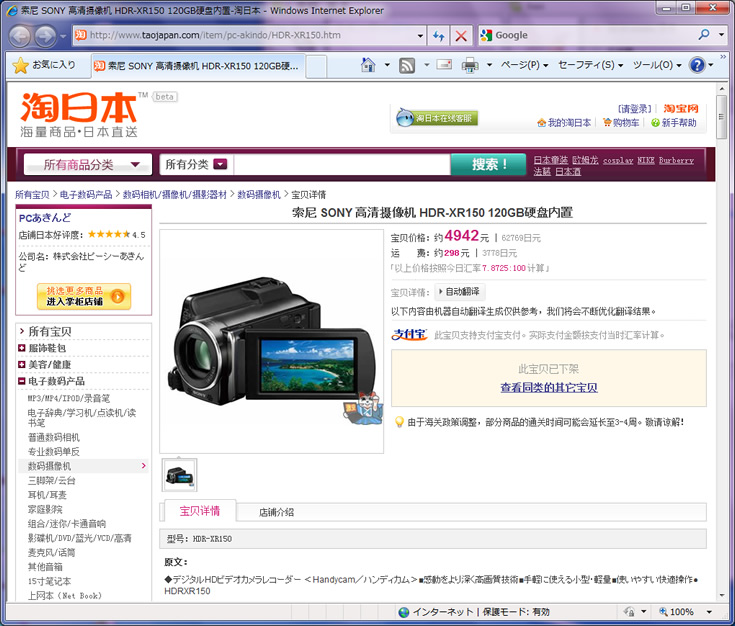This screenshot has height=626, width=735.
Task: Expand the Home button dropdown arrow
Action: pos(387,65)
